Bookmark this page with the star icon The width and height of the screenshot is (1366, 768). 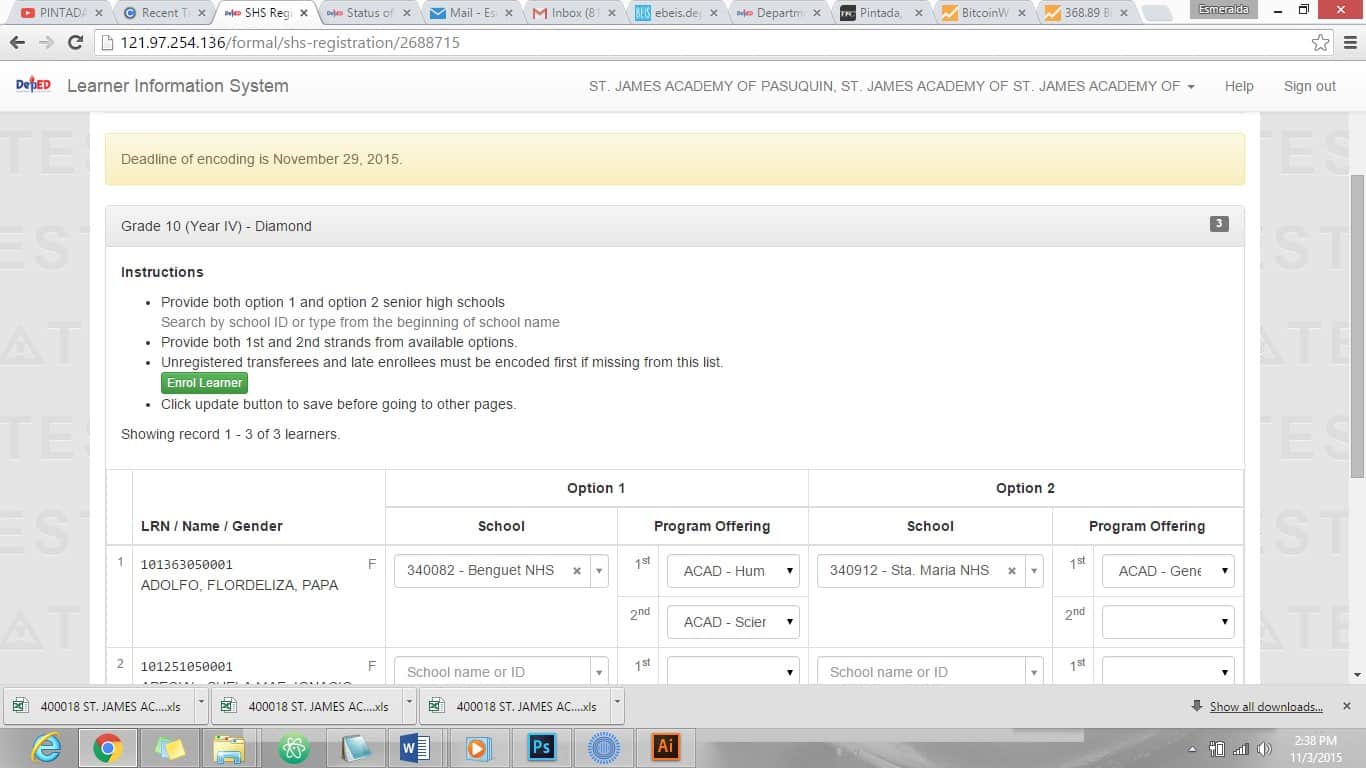point(1321,43)
